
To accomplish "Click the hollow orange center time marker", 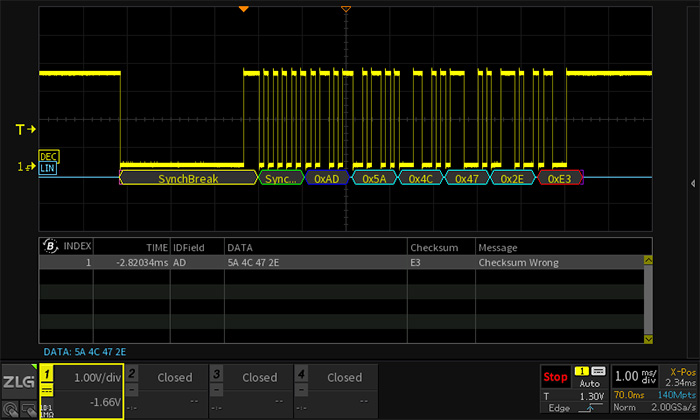I will (x=346, y=9).
